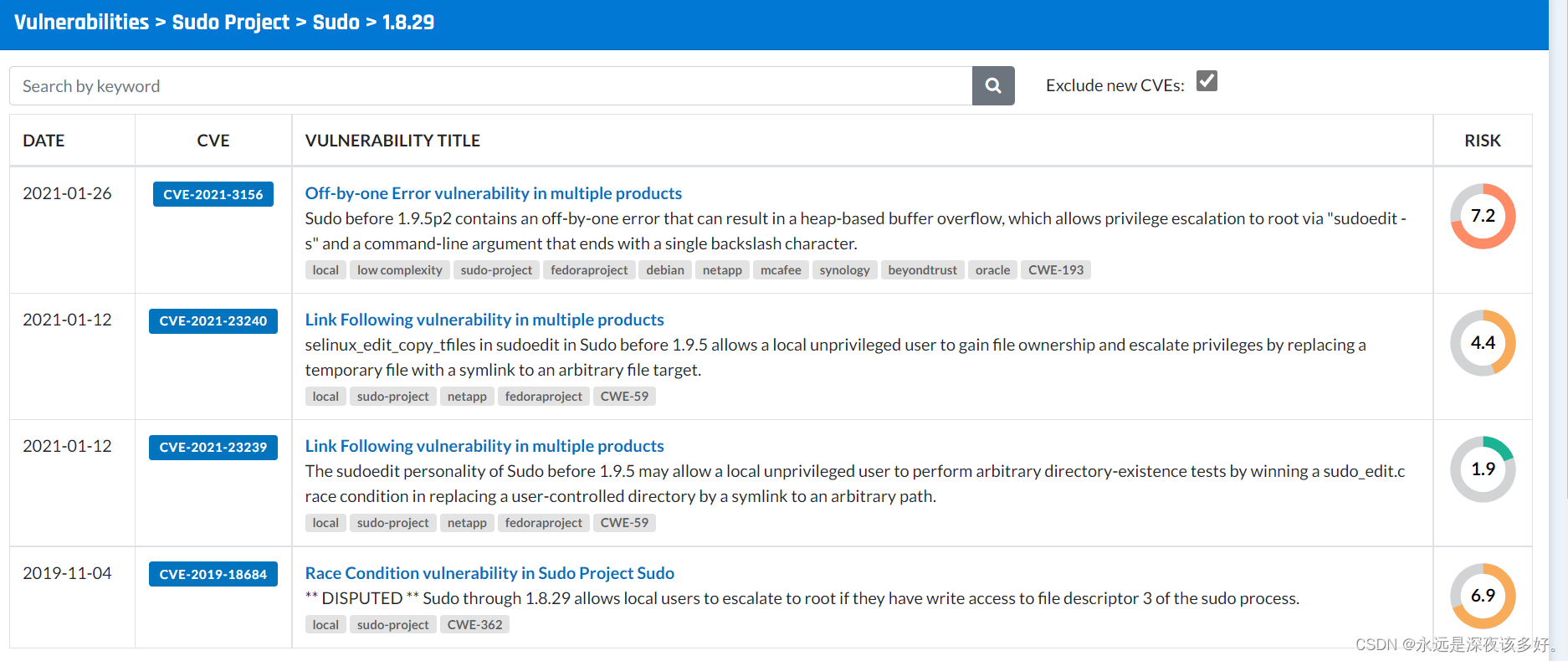The image size is (1568, 661).
Task: Open the Vulnerabilities breadcrumb link
Action: (x=81, y=22)
